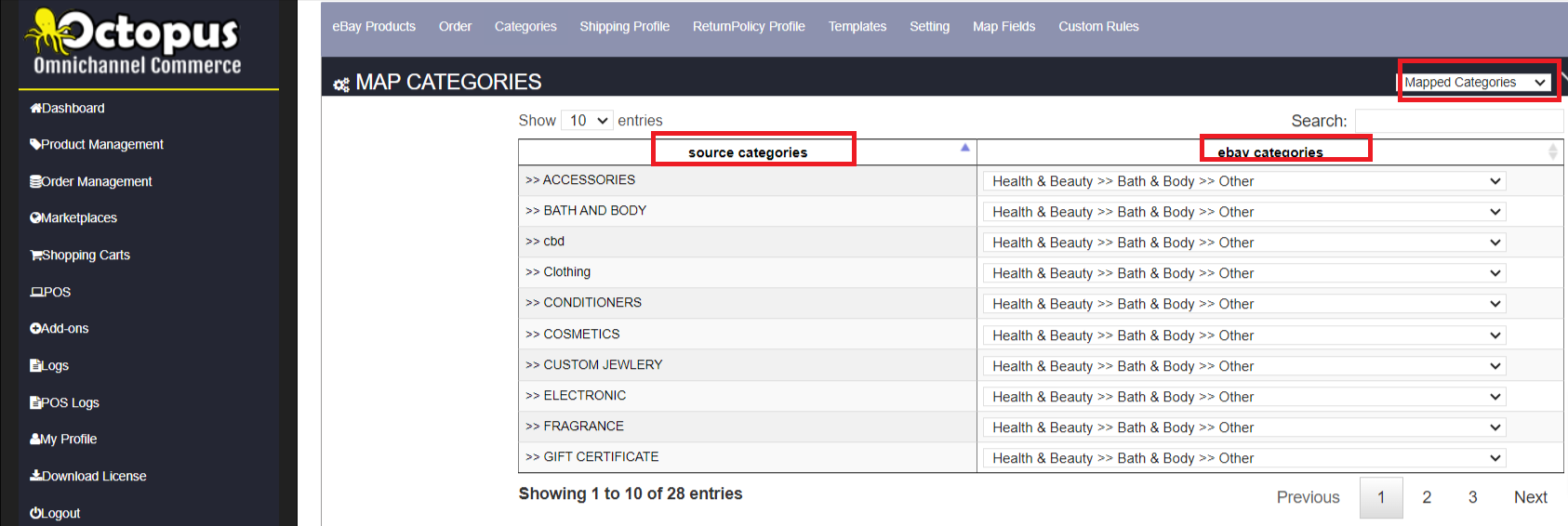
Task: Click the POS laptop icon
Action: tap(36, 292)
